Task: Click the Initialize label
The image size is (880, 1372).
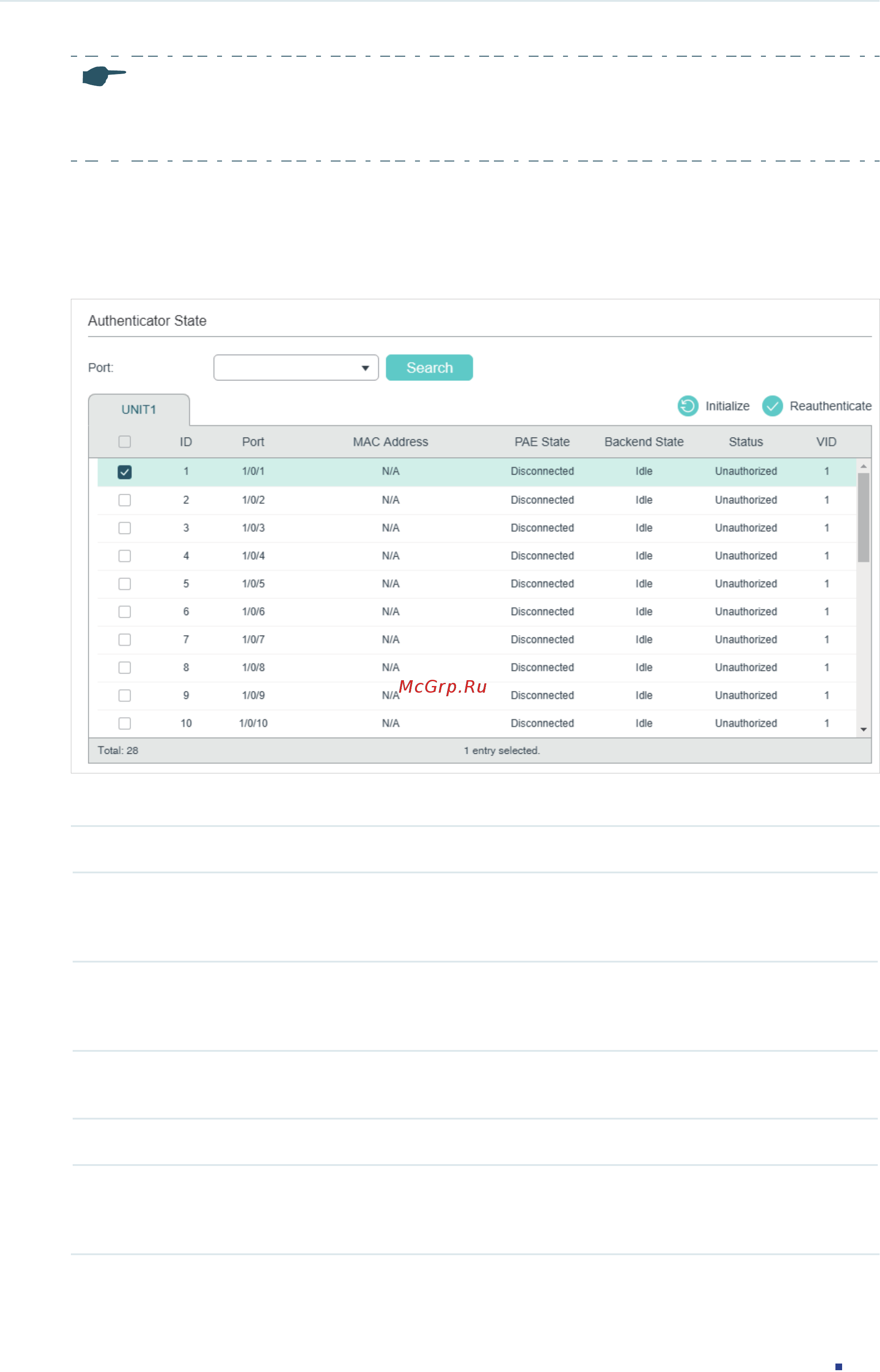Action: tap(728, 406)
